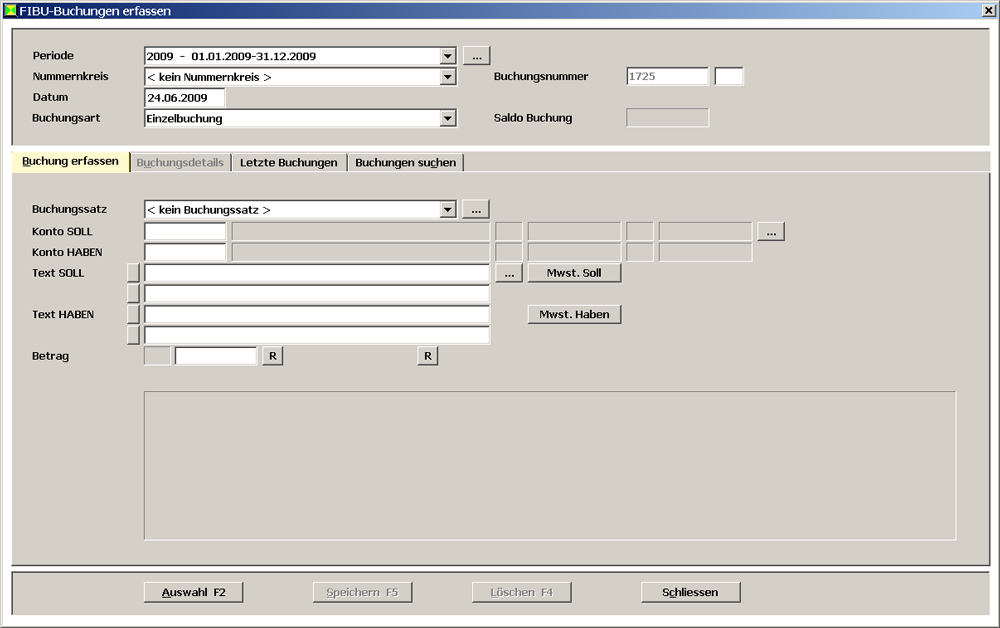Click the ellipsis button right of Konto SOLL row
Viewport: 1000px width, 628px height.
770,232
